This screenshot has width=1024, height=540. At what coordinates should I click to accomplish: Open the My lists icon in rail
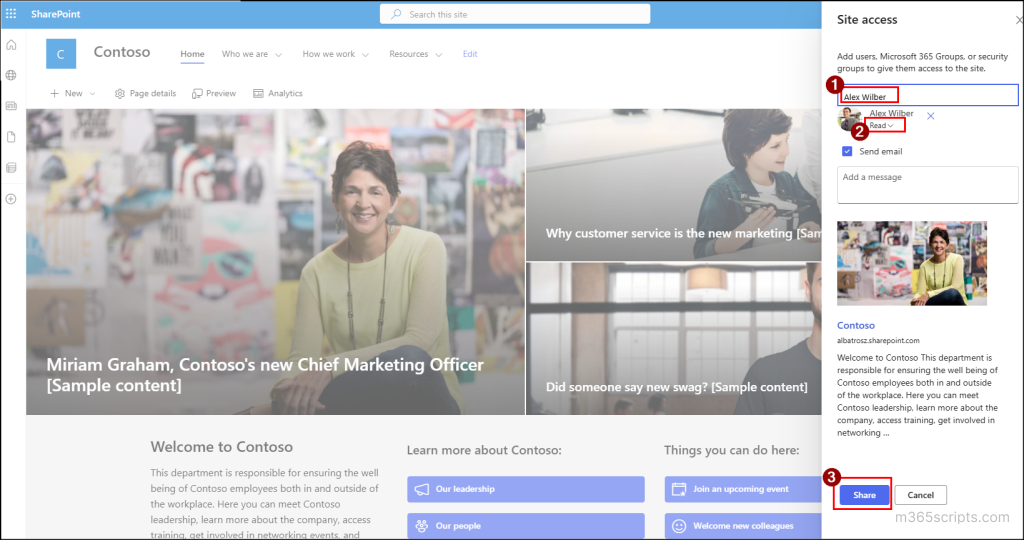tap(11, 168)
